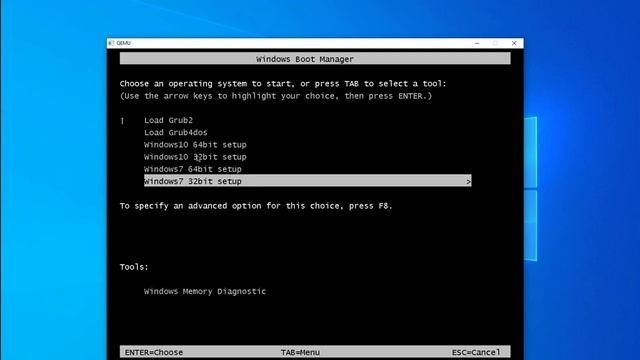Click the ENTER=Choose label in footer
This screenshot has width=640, height=360.
(x=154, y=352)
